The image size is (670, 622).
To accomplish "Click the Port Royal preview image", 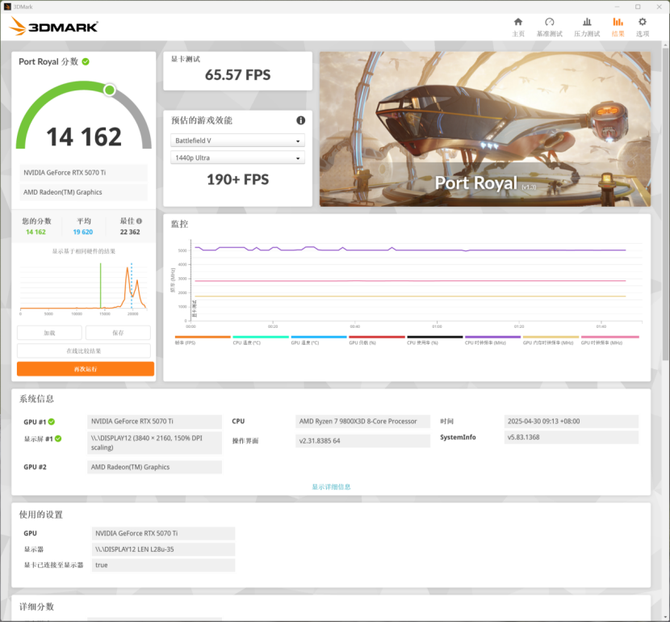I will pyautogui.click(x=485, y=129).
